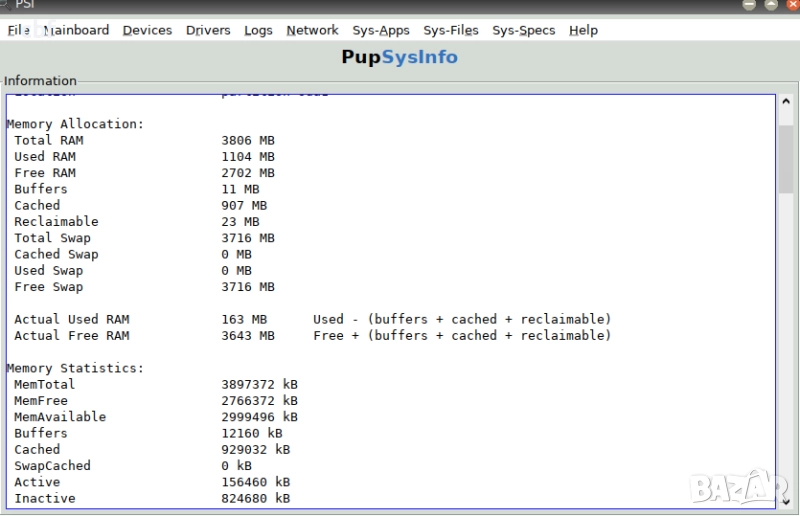Click the scrollbar up arrow
The image size is (800, 516).
tap(786, 102)
